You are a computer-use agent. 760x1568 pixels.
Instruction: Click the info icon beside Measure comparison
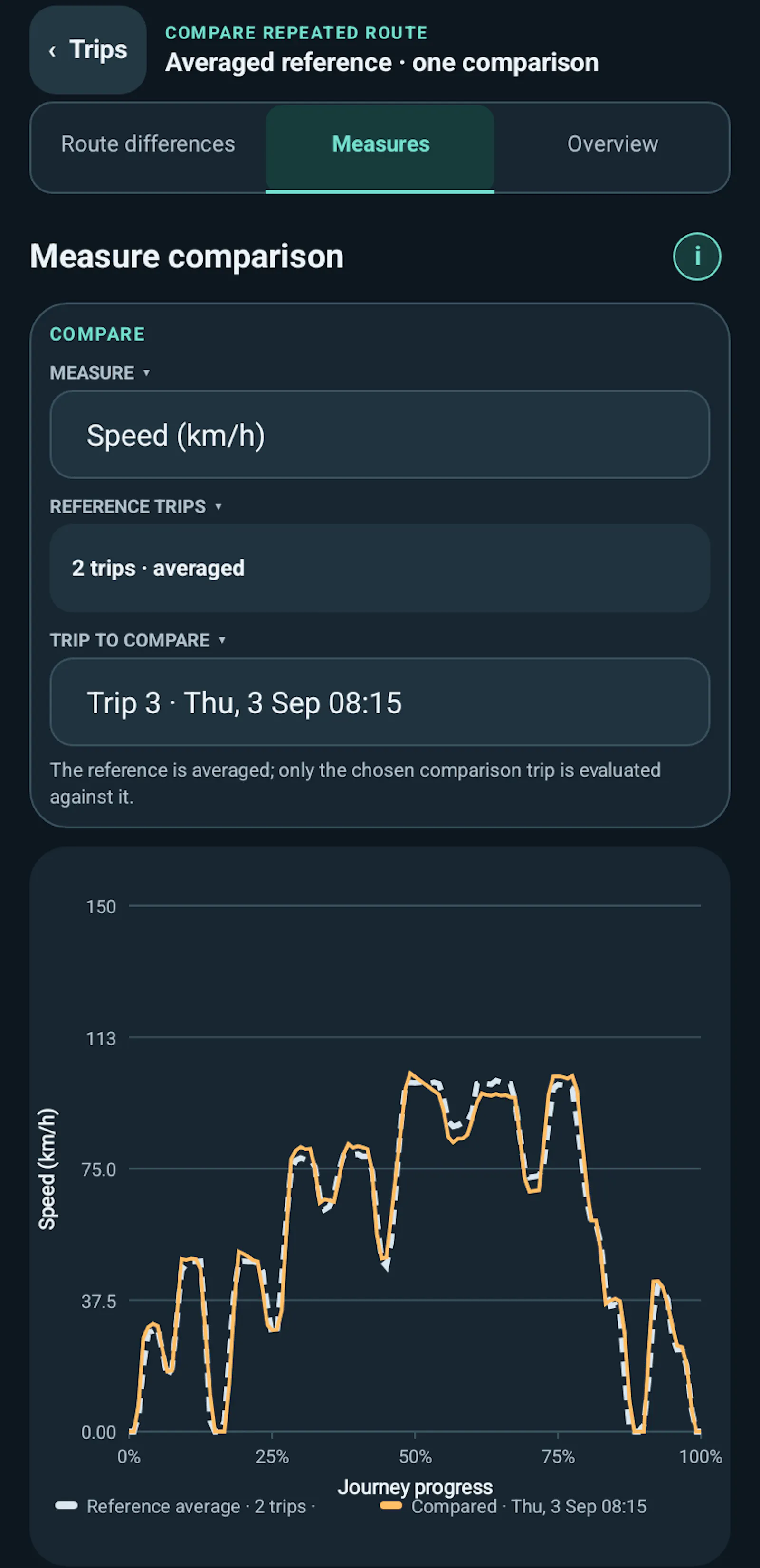(x=697, y=256)
